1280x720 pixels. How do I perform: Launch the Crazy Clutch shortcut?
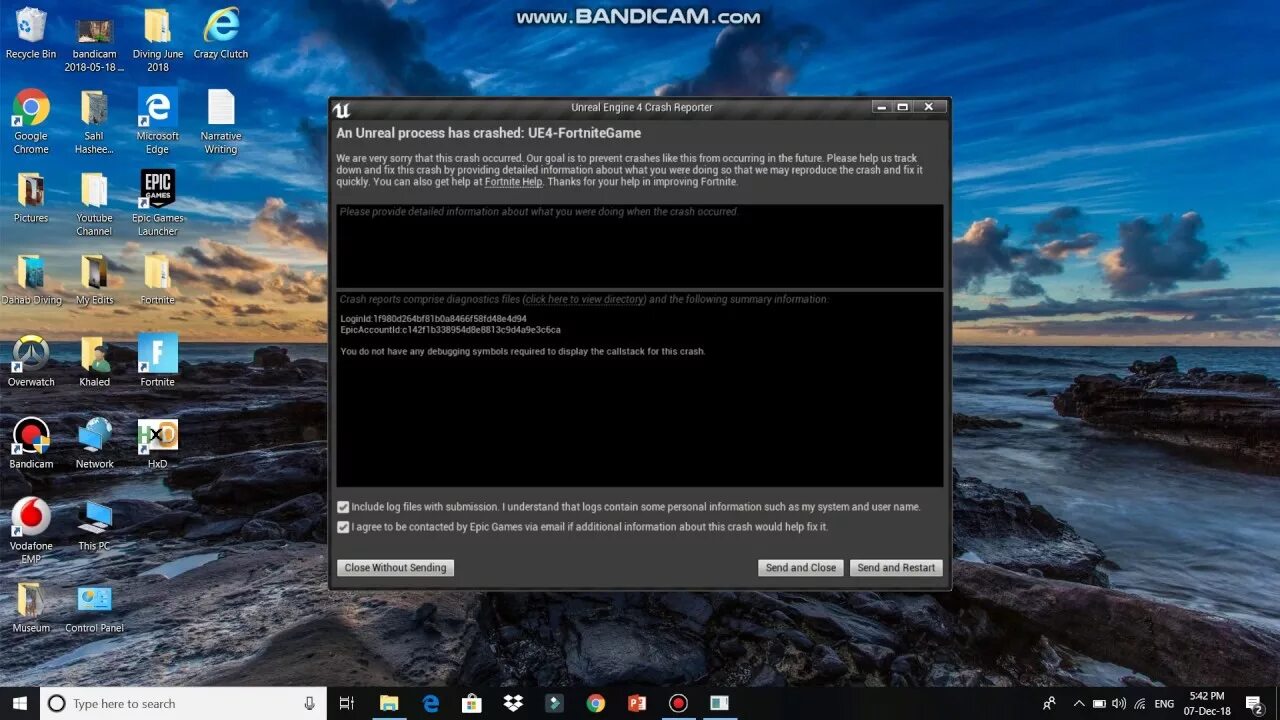[221, 33]
